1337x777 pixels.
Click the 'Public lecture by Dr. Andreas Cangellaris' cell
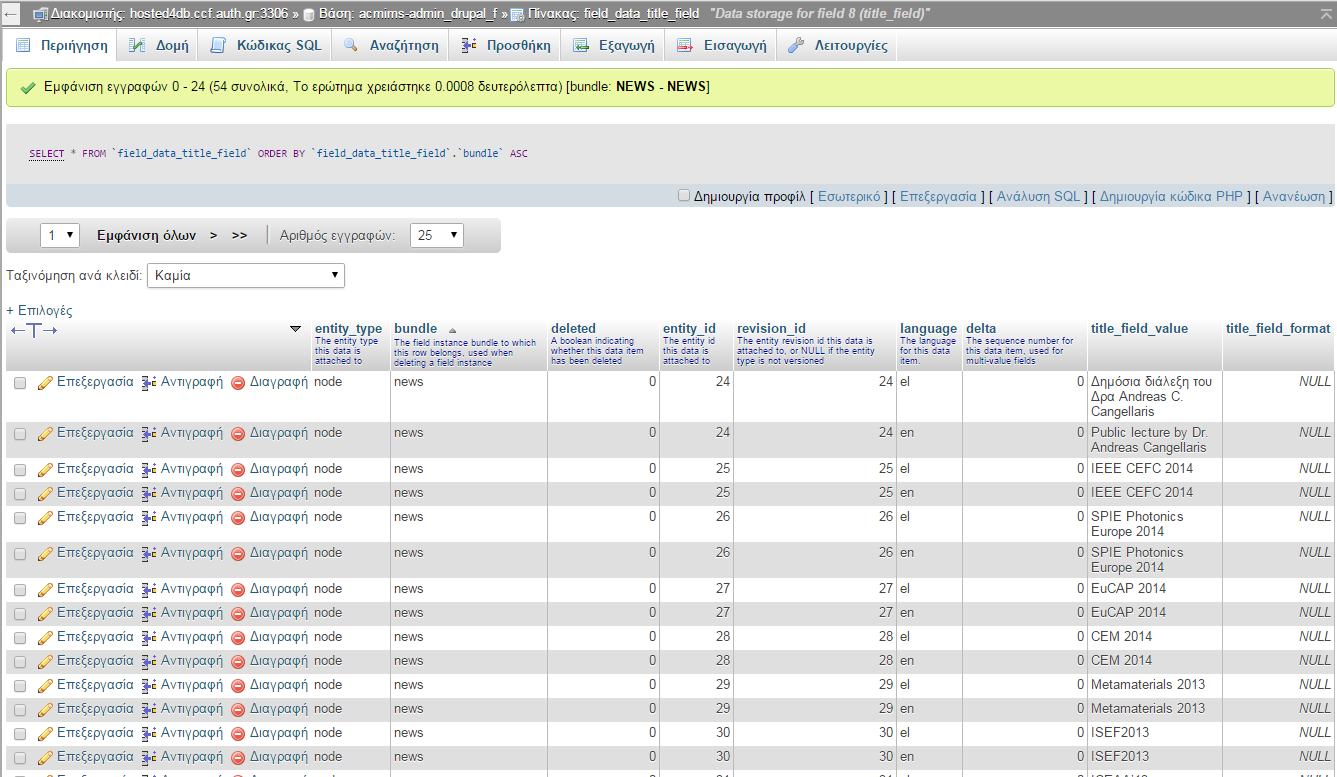pos(1154,440)
